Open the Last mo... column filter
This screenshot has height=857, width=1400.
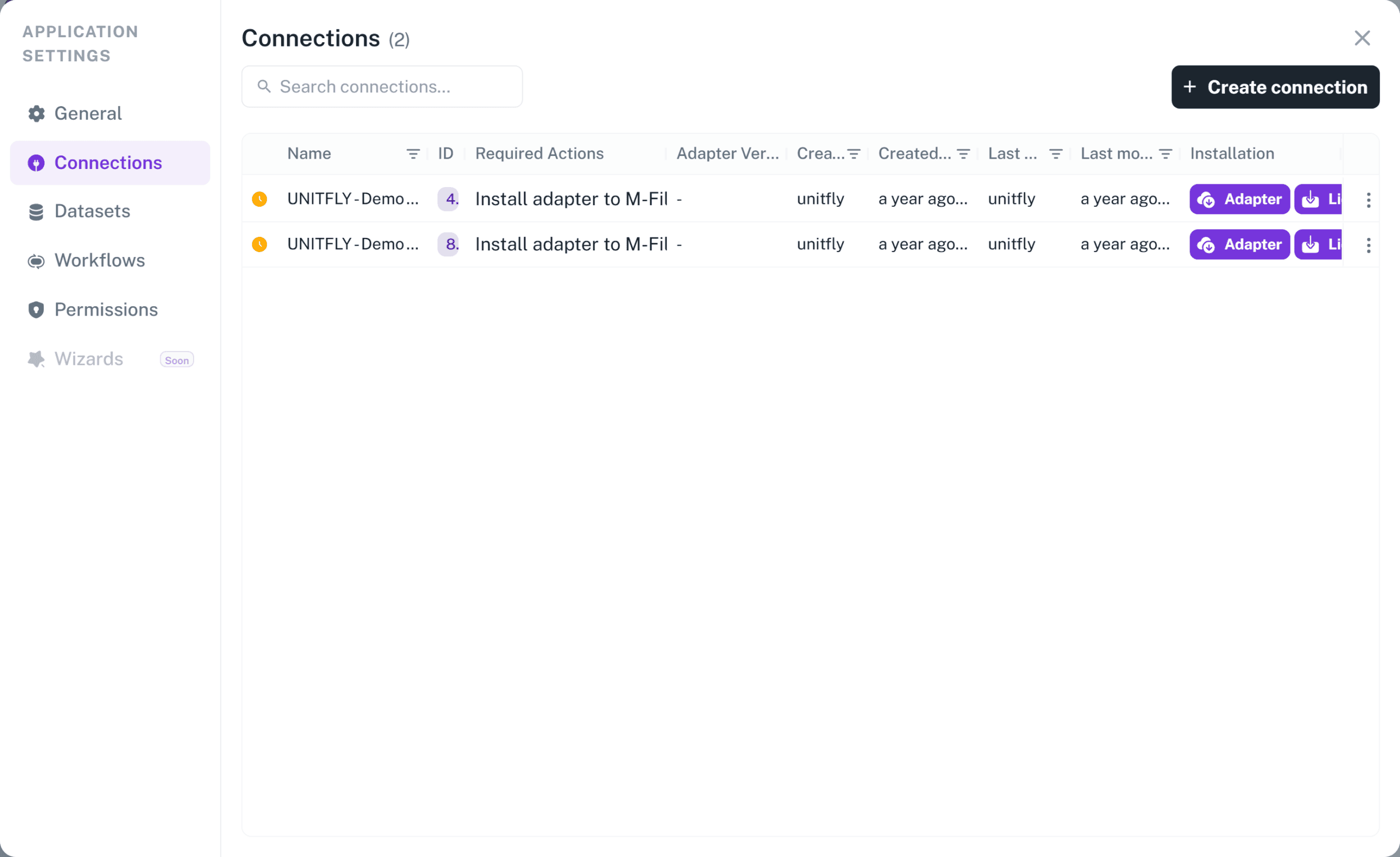pos(1165,154)
